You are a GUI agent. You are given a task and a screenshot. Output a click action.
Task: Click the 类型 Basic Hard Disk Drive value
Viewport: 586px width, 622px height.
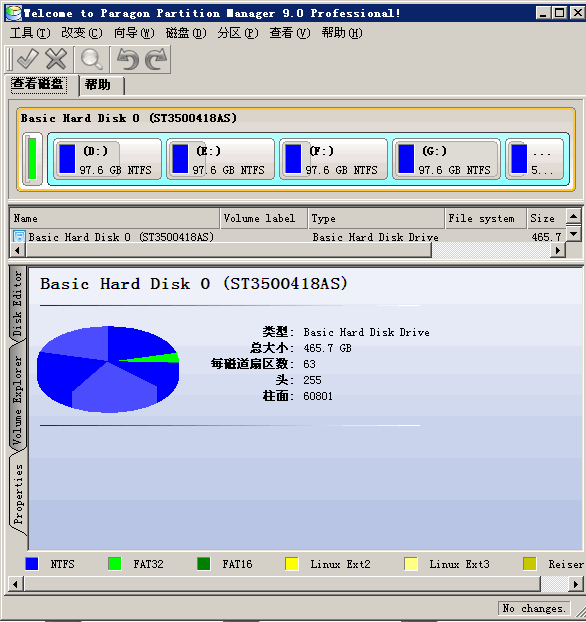coord(366,332)
